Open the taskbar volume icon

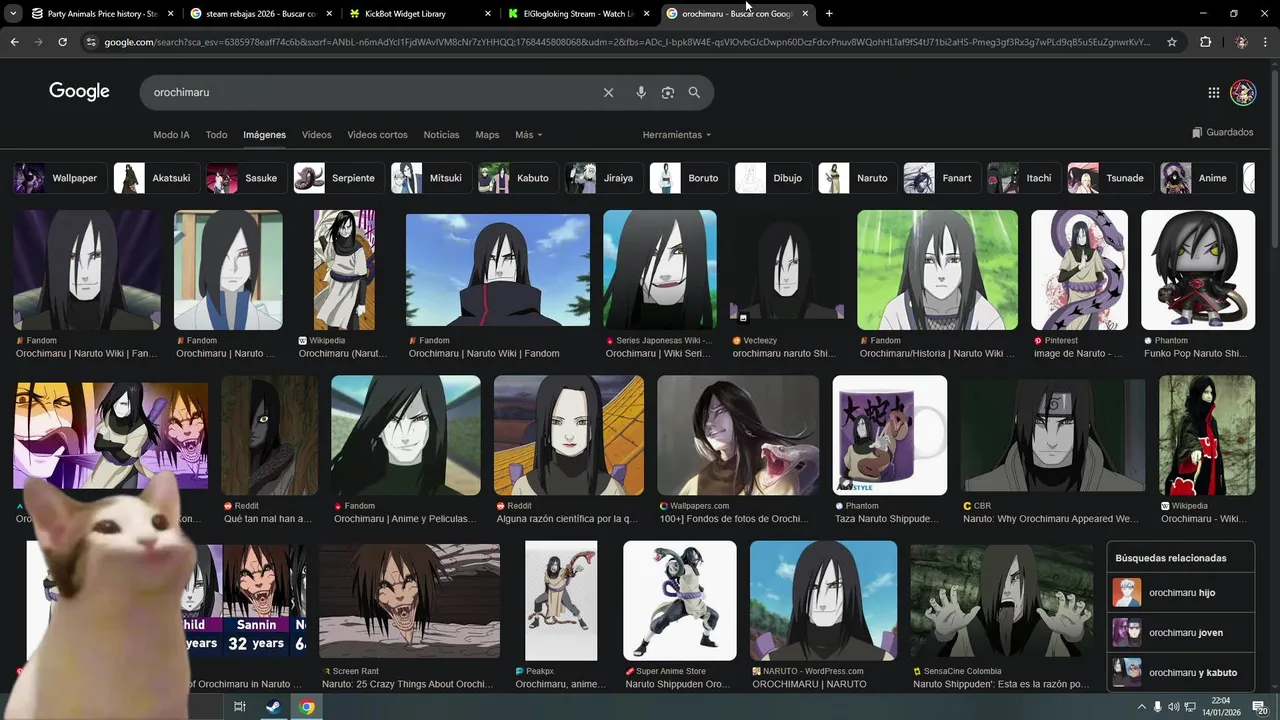[x=1174, y=707]
